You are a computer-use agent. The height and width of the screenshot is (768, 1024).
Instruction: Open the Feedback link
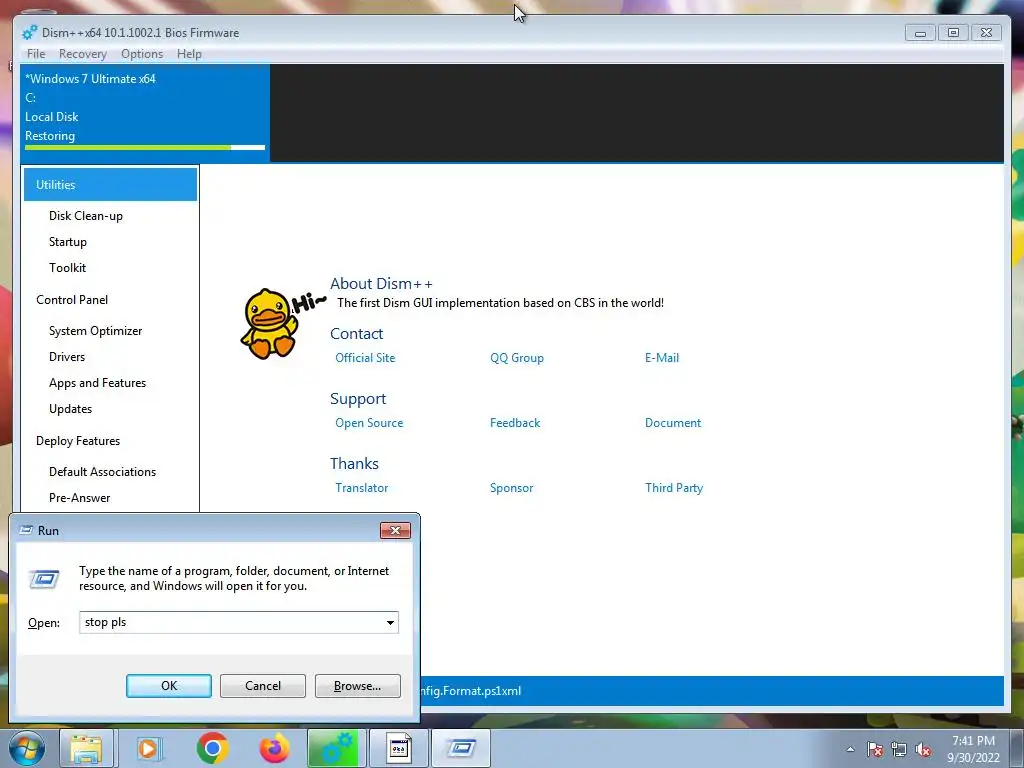click(515, 423)
